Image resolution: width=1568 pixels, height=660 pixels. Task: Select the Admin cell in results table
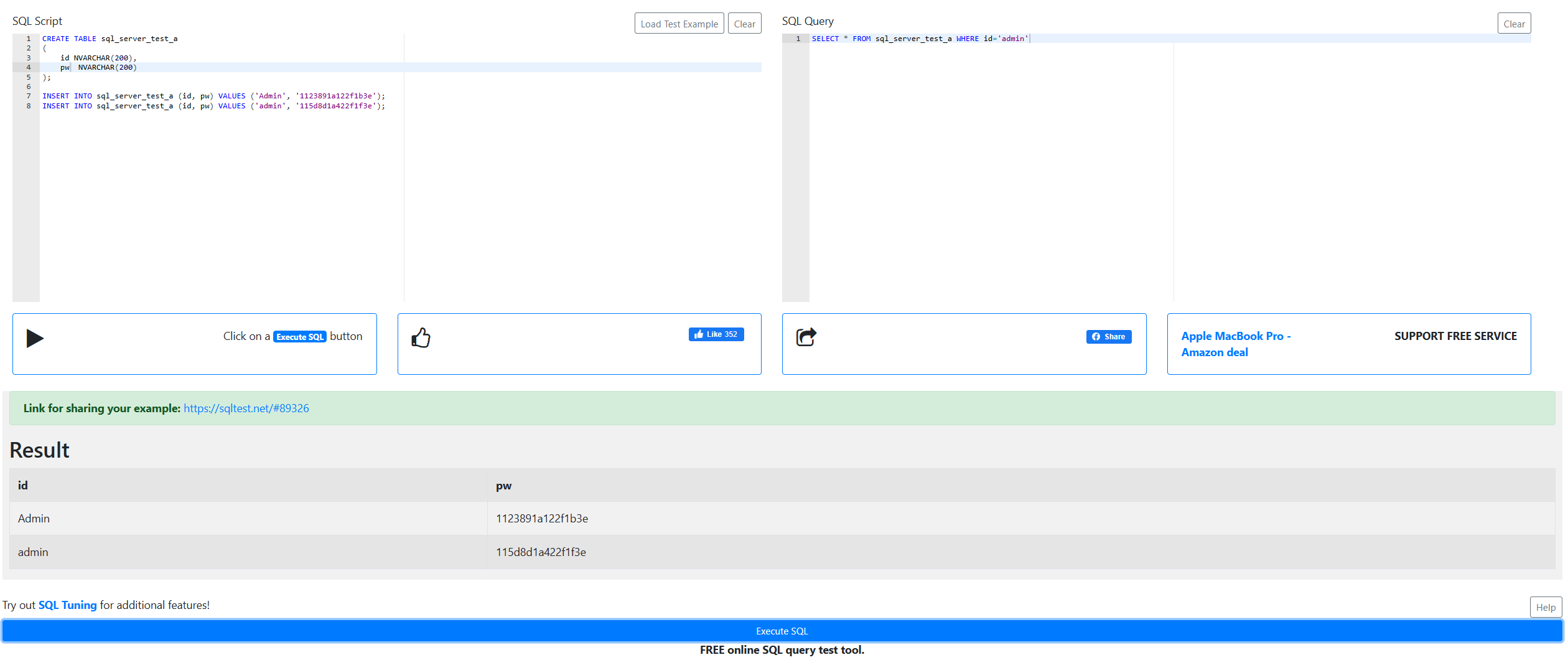tap(34, 519)
